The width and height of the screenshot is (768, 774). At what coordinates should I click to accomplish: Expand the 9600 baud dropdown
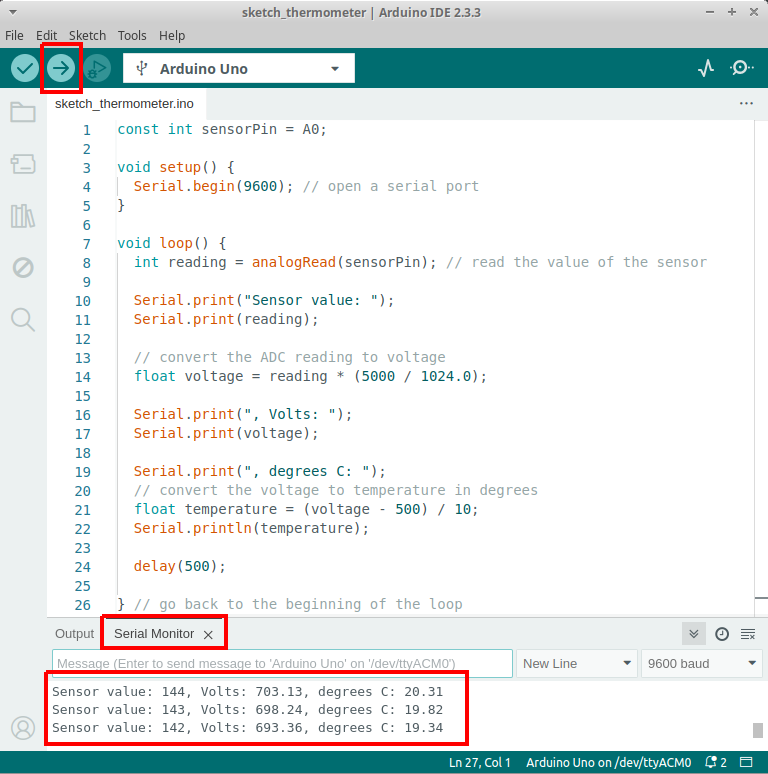(701, 663)
